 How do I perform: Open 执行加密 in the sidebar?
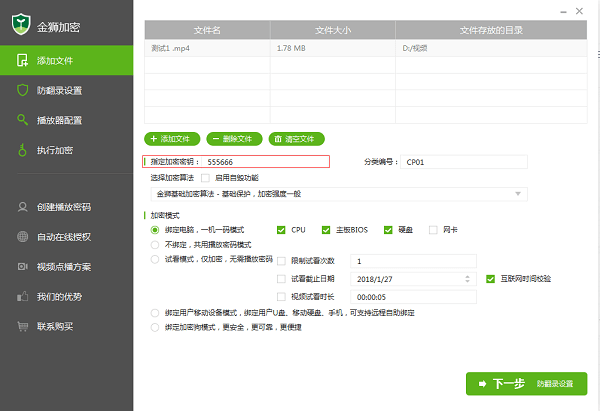coord(67,150)
